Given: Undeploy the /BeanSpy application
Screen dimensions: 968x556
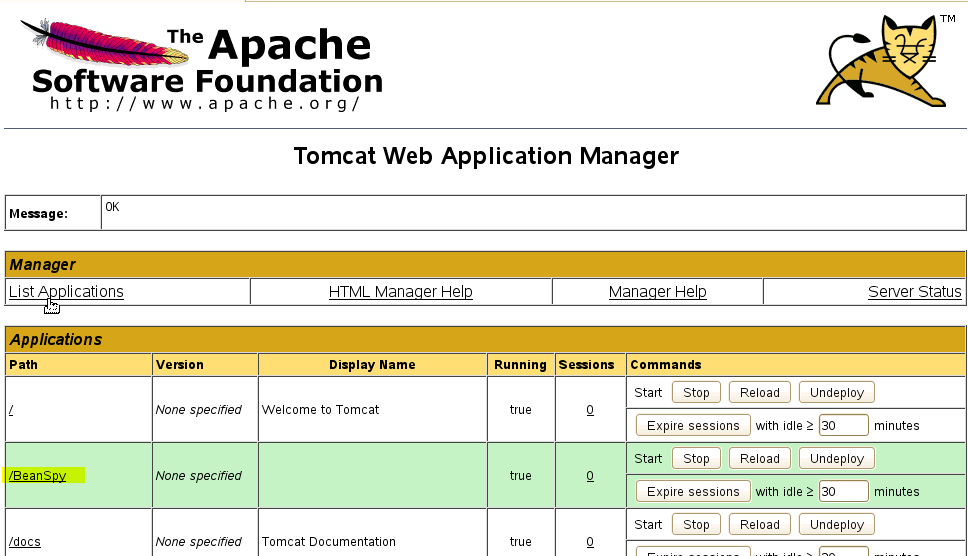Looking at the screenshot, I should coord(837,458).
